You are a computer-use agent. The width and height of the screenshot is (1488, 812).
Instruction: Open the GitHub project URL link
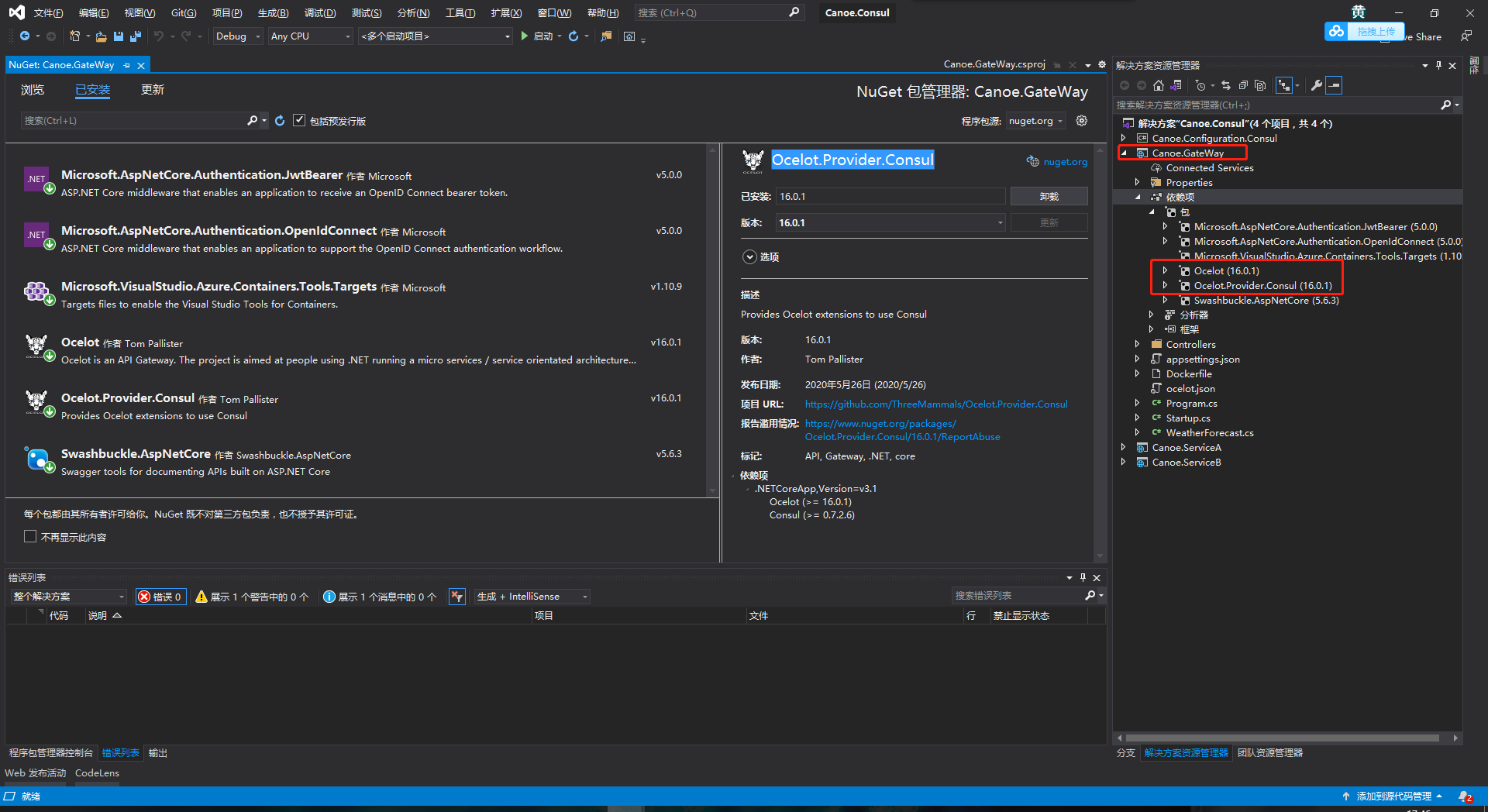click(x=936, y=404)
